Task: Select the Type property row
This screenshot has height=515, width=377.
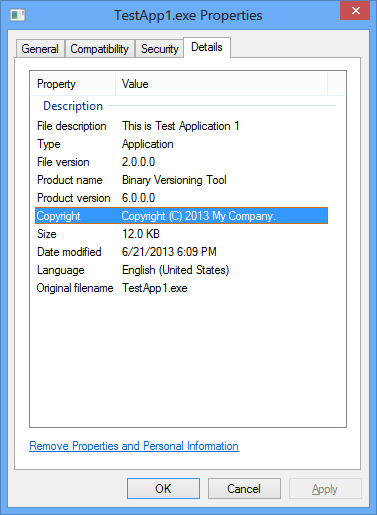Action: [x=181, y=144]
